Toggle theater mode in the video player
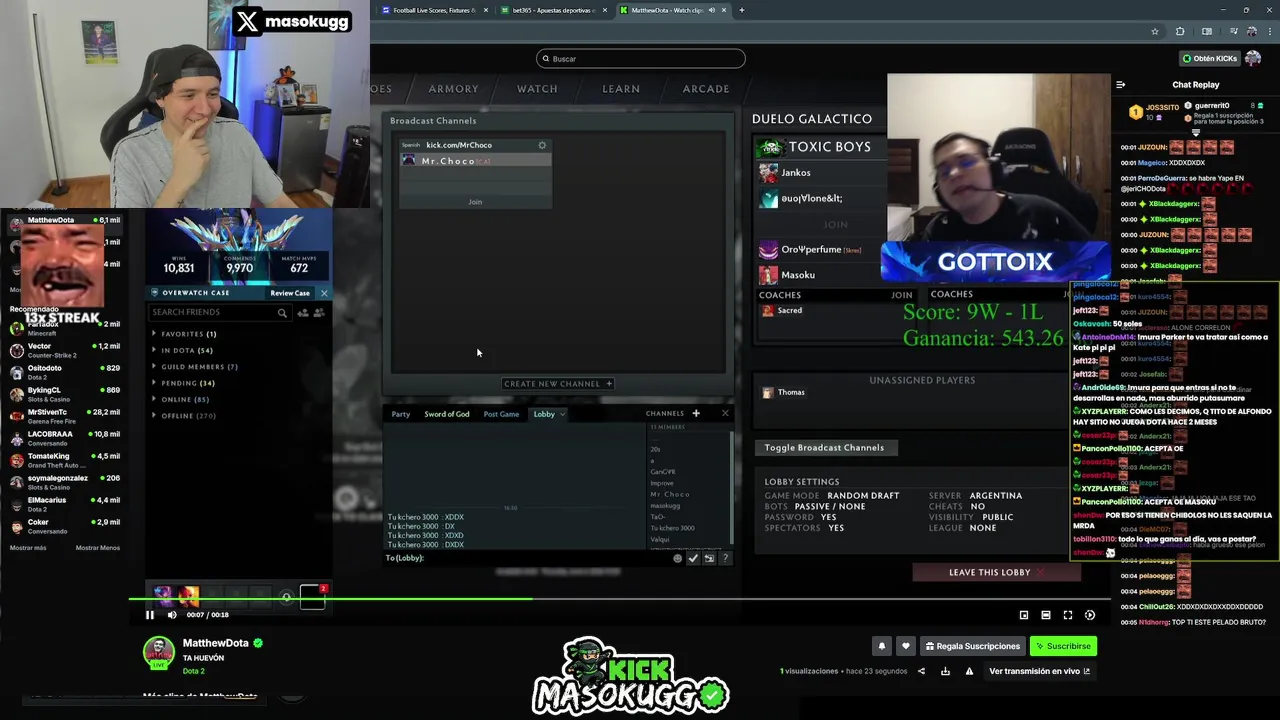 1046,615
